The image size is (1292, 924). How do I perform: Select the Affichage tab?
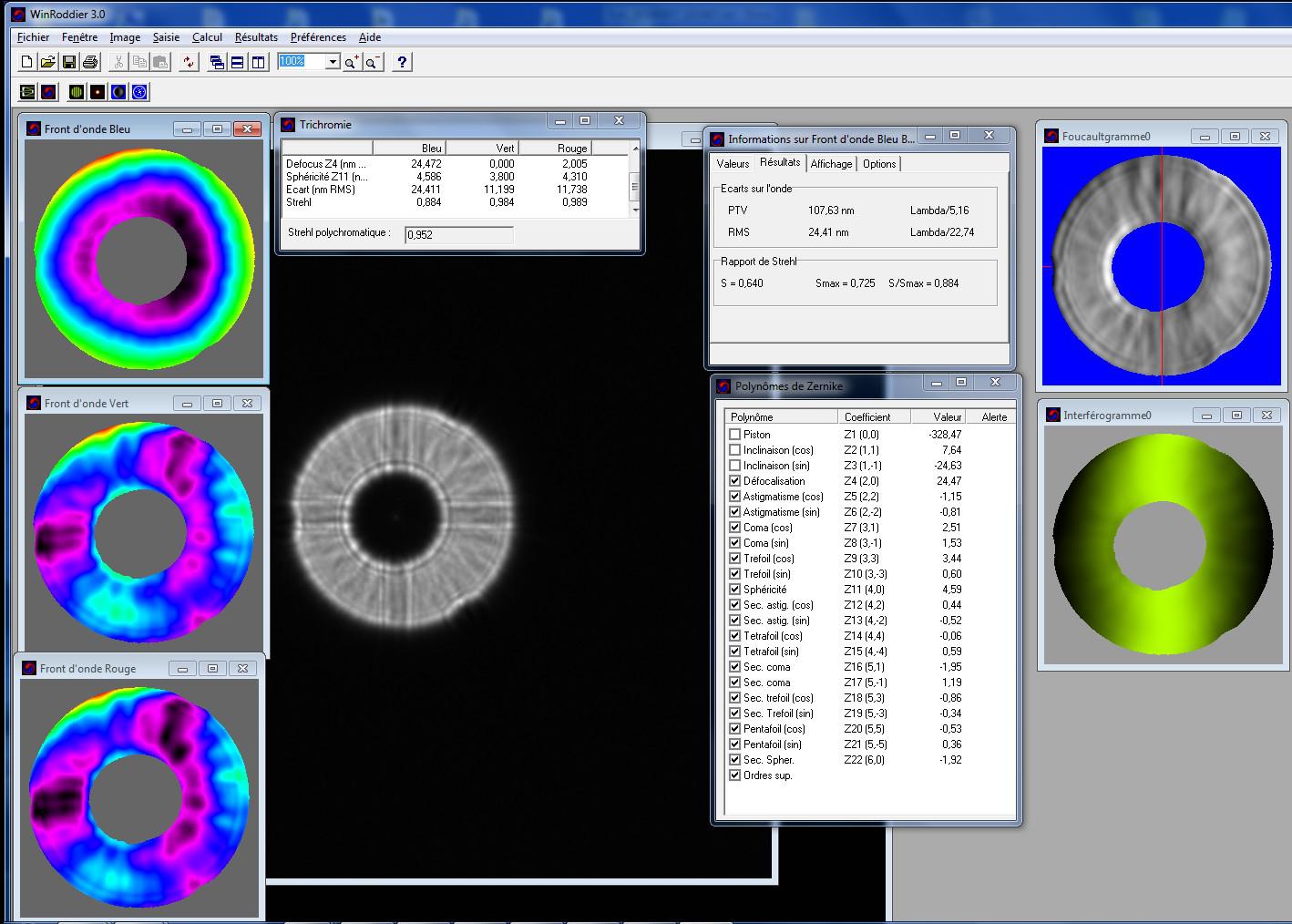(x=831, y=164)
